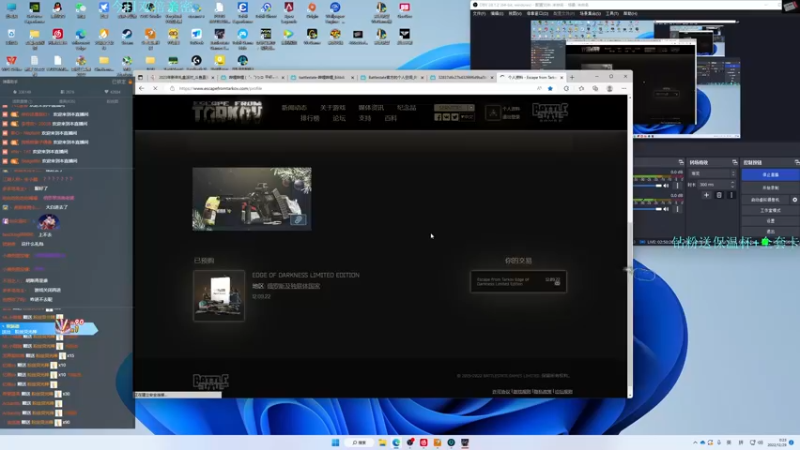Open the browser profile avatar icon
This screenshot has height=450, width=800.
tap(610, 88)
